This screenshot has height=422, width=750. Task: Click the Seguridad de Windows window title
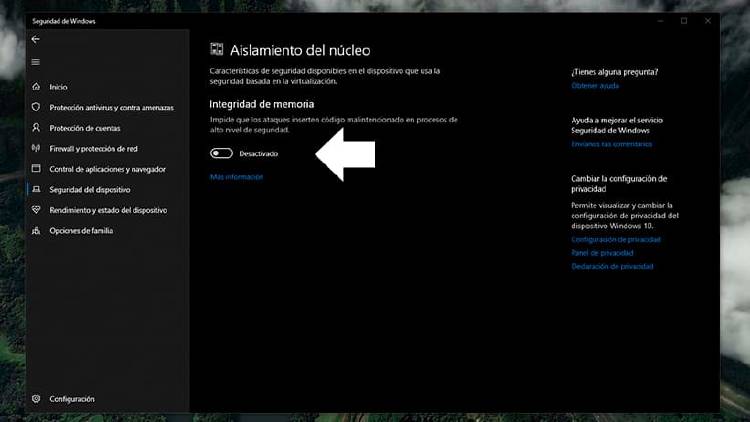coord(64,21)
